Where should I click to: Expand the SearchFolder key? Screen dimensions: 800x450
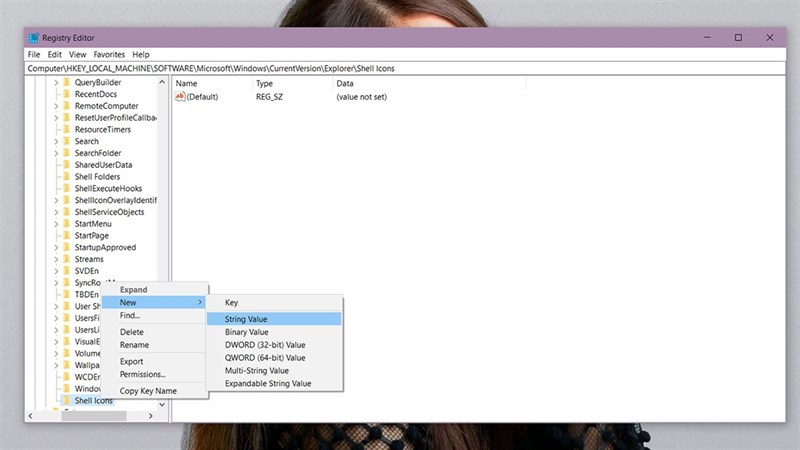tap(56, 153)
